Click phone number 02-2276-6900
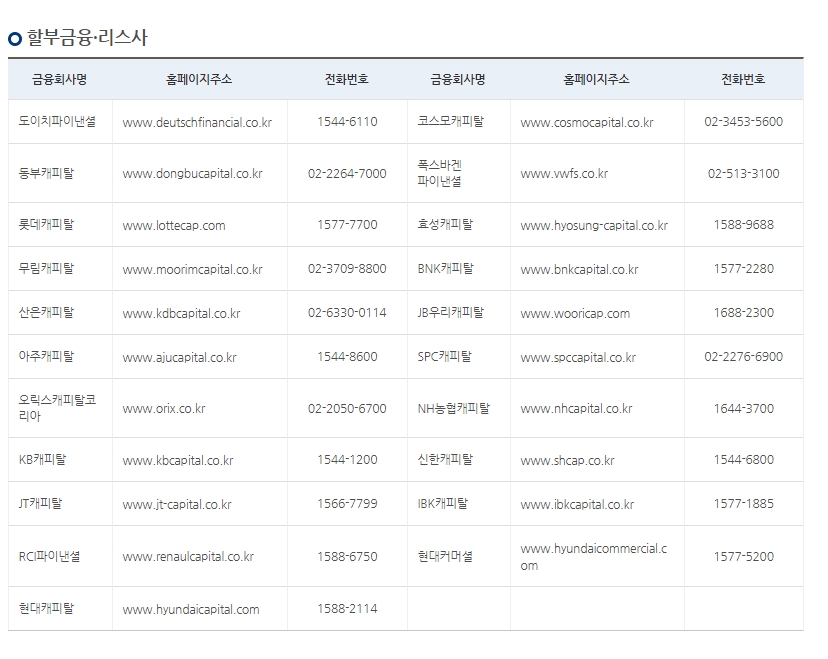 click(744, 356)
